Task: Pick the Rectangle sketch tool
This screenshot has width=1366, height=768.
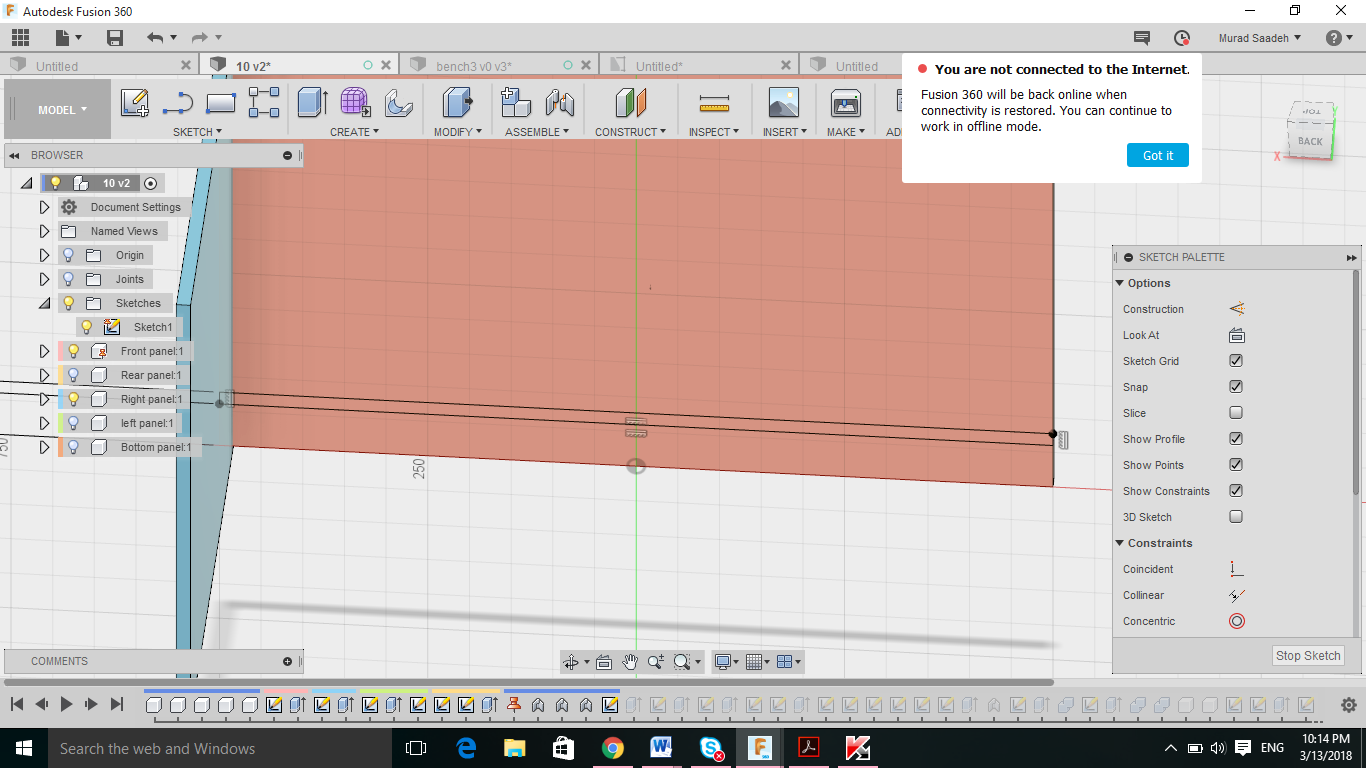Action: [221, 102]
